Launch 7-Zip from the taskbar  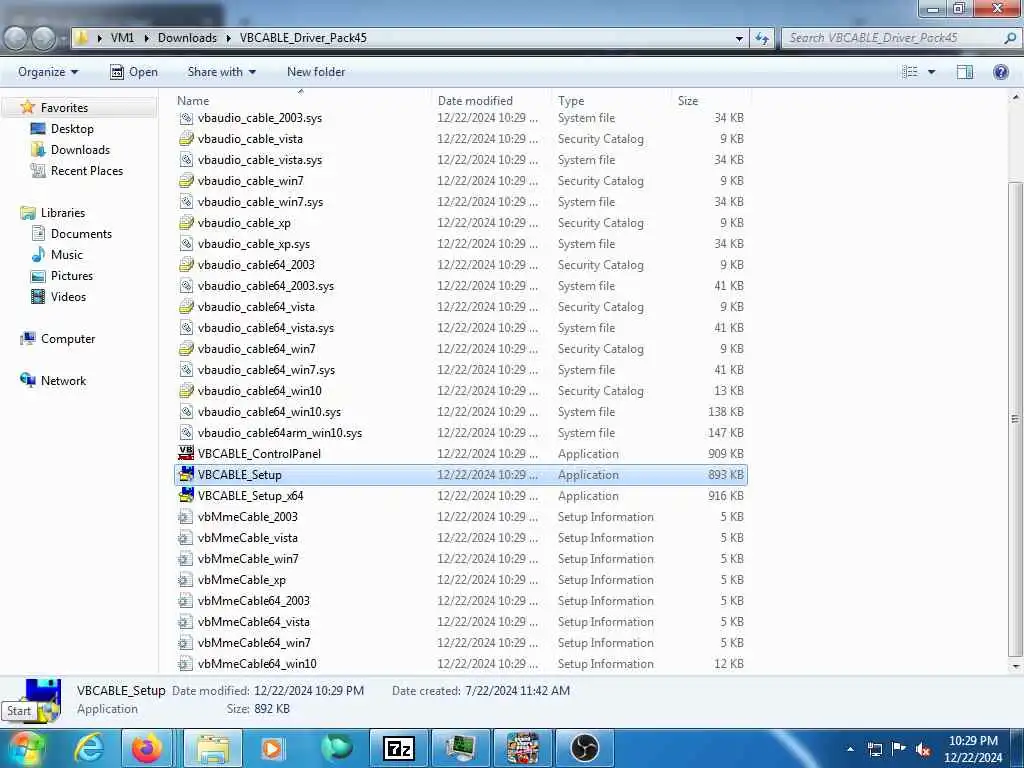pos(398,748)
